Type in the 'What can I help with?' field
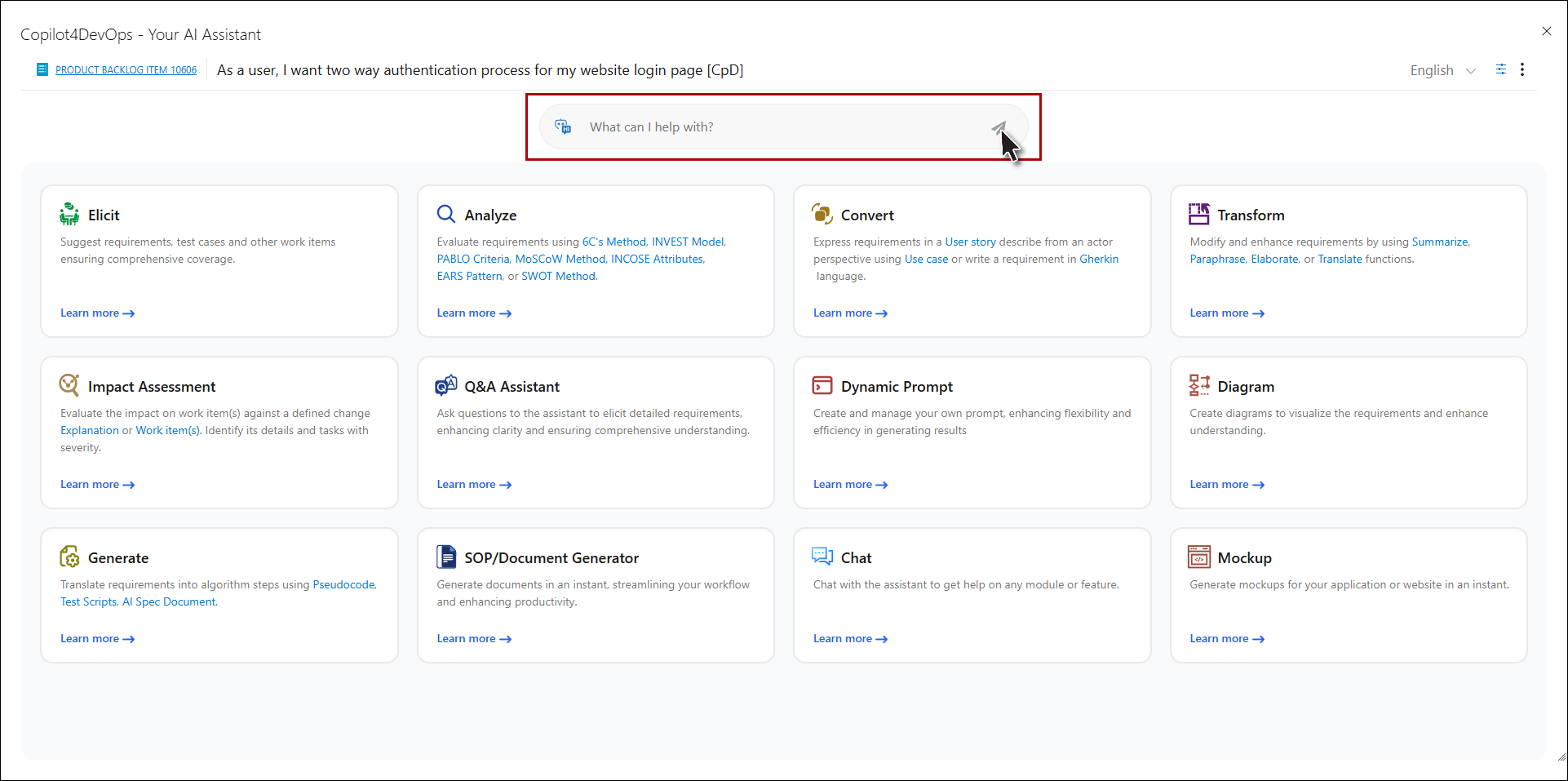Viewport: 1568px width, 781px height. click(775, 127)
